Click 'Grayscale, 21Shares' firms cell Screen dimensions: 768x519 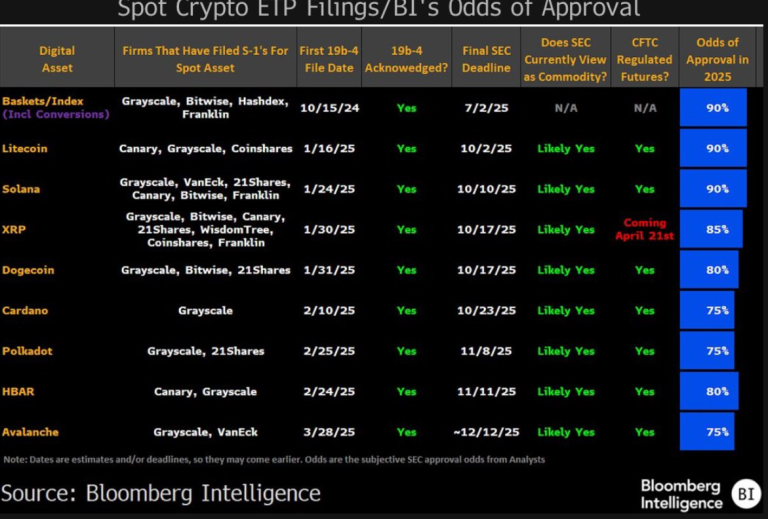pos(206,351)
